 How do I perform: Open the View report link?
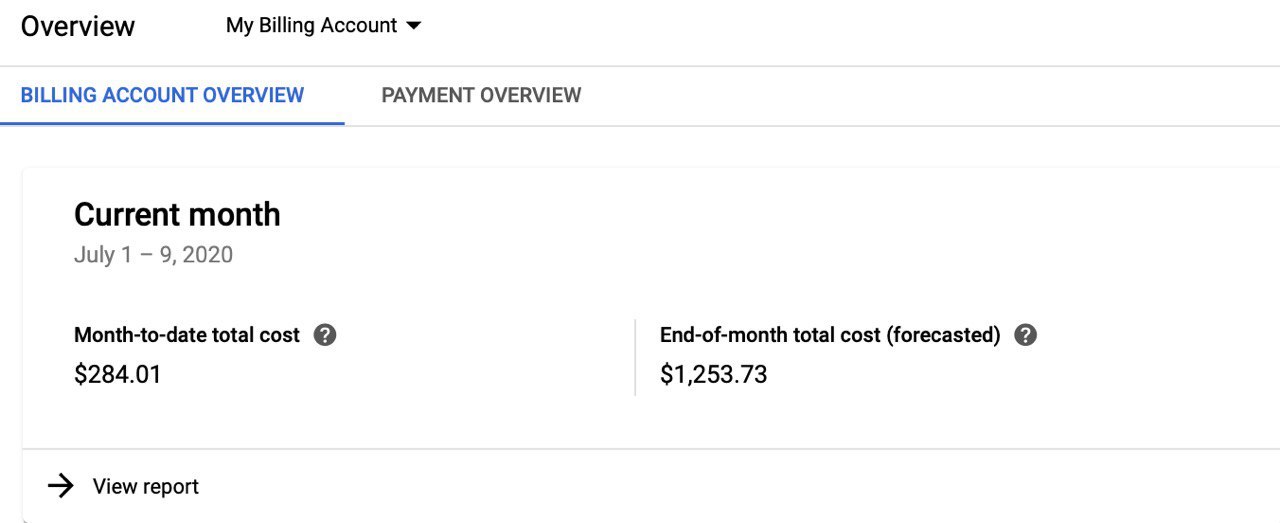146,486
